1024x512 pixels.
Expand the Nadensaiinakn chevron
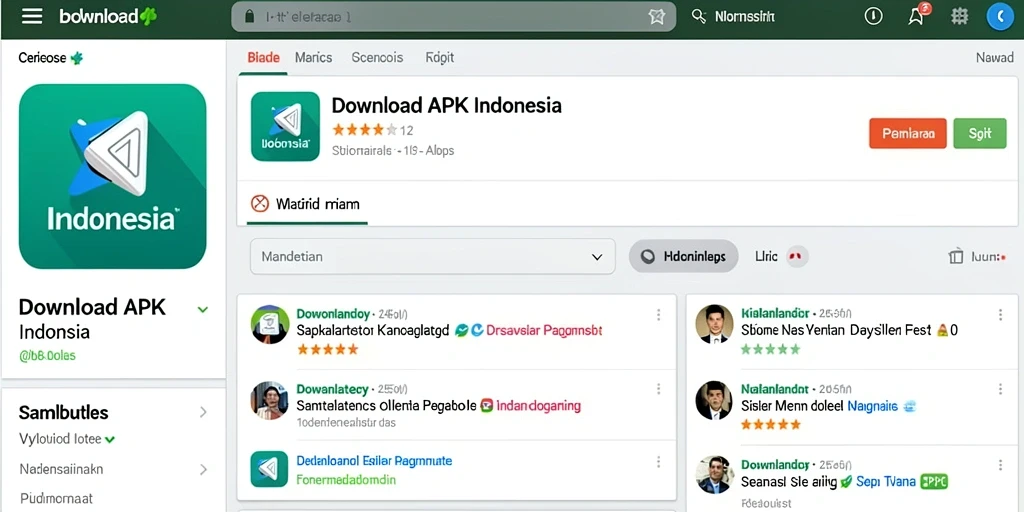[x=203, y=469]
